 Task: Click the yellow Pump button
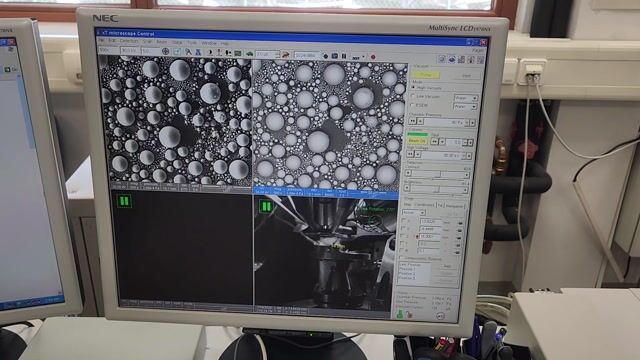click(x=426, y=75)
